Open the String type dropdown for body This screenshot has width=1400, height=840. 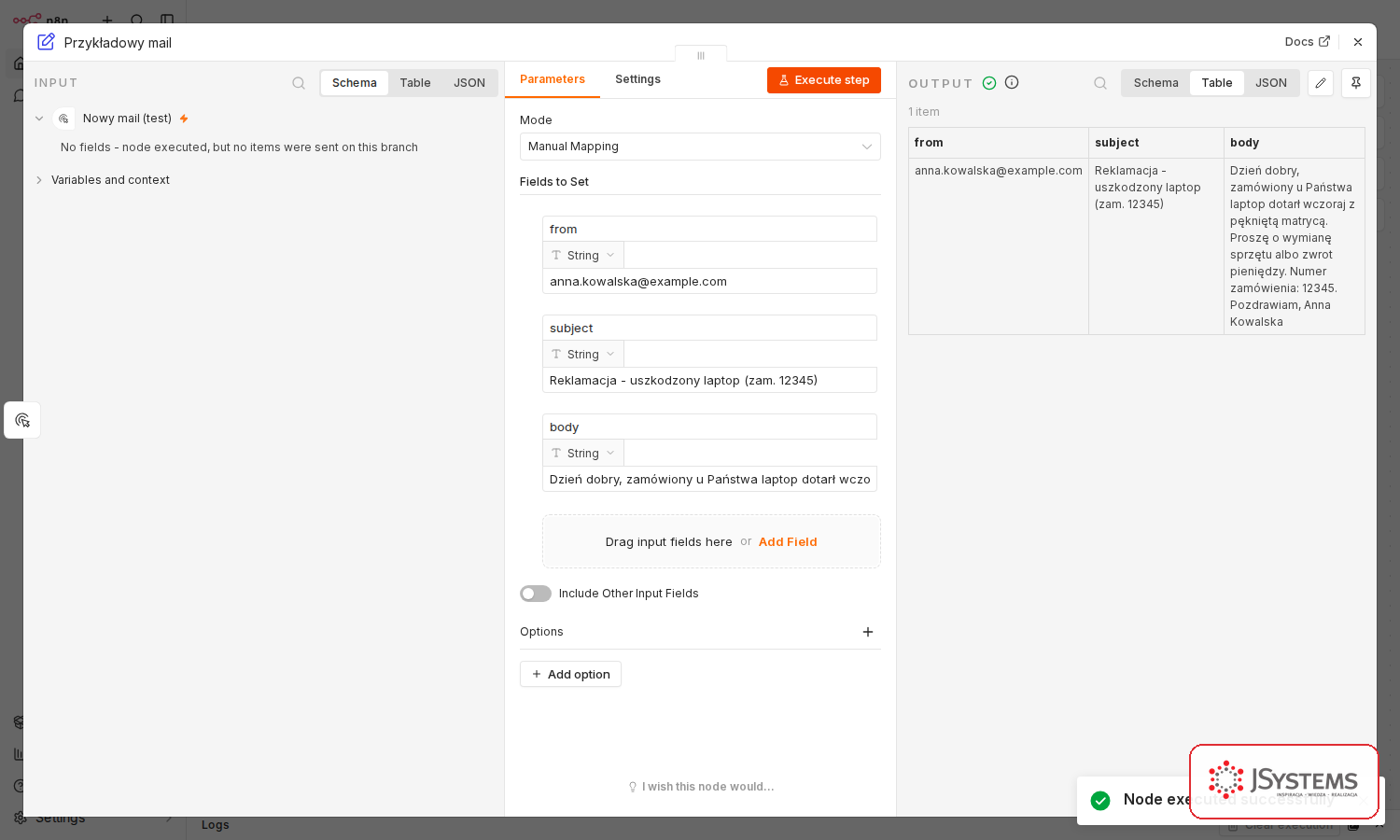point(583,453)
